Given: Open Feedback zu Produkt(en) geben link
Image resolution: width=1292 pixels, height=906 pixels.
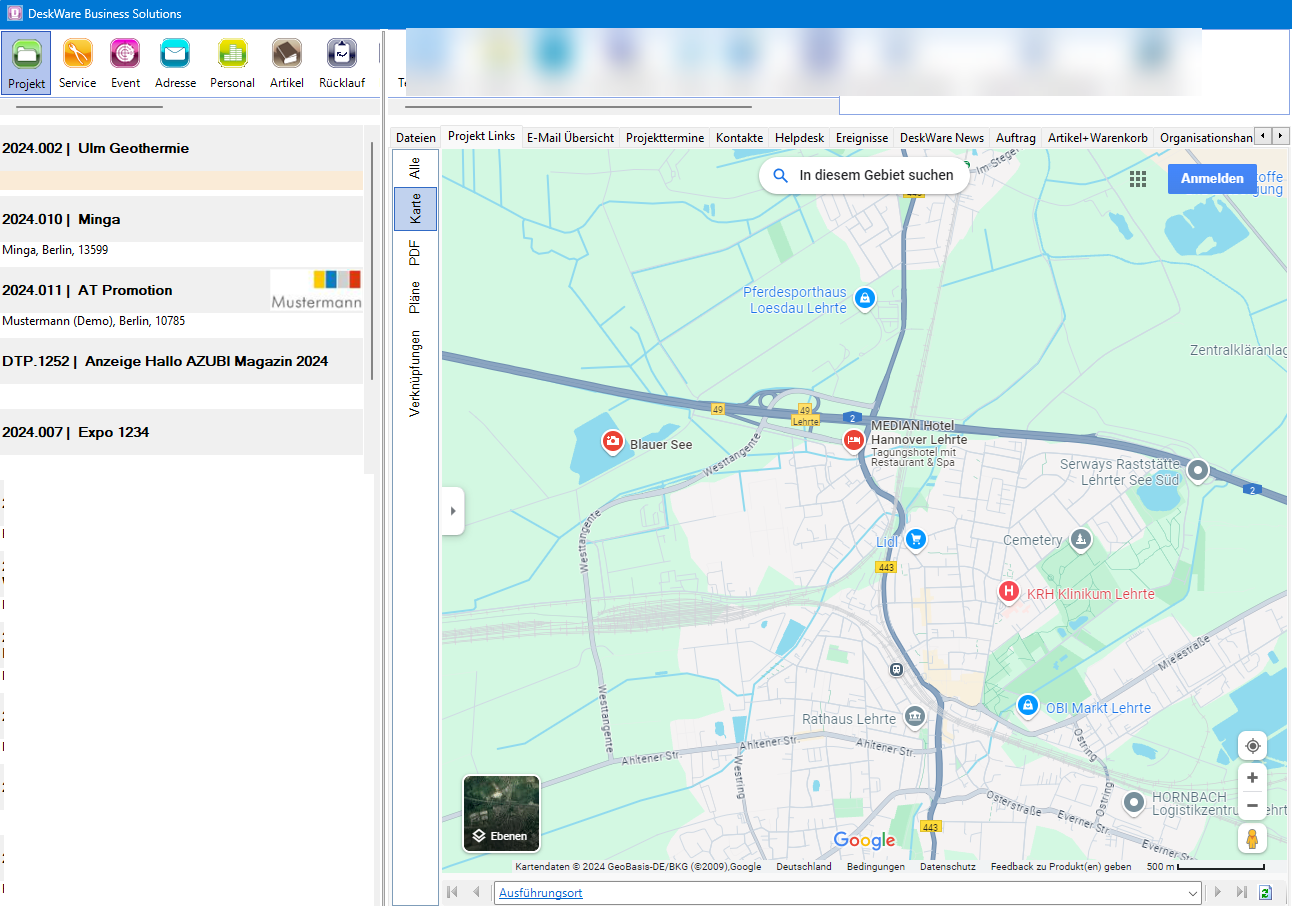Looking at the screenshot, I should 1061,867.
